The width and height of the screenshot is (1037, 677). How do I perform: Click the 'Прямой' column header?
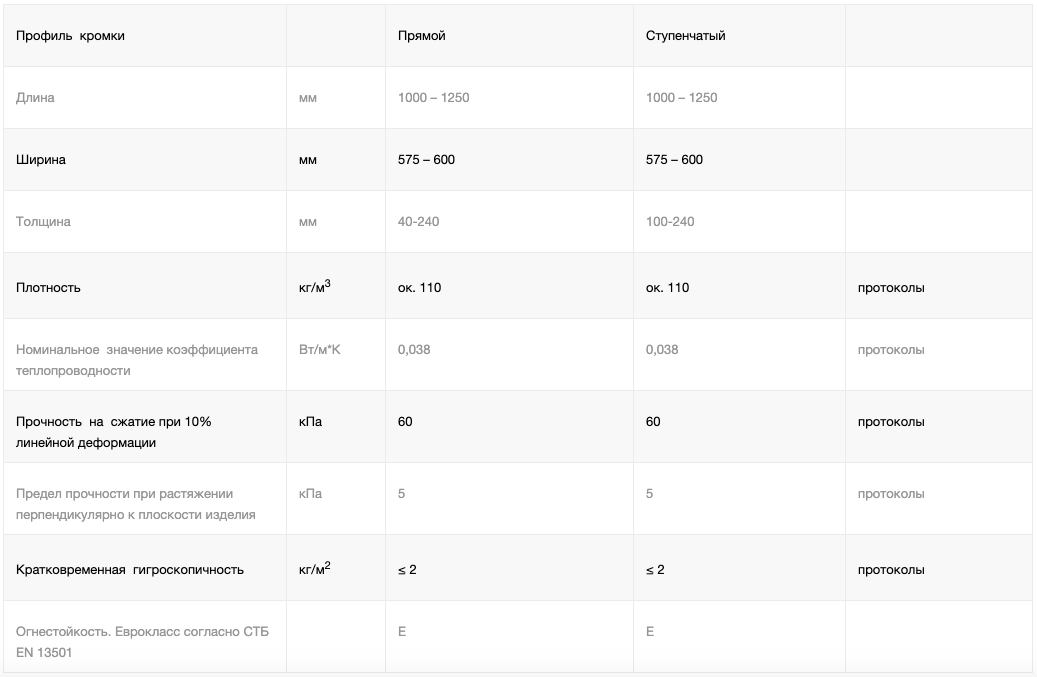point(421,36)
